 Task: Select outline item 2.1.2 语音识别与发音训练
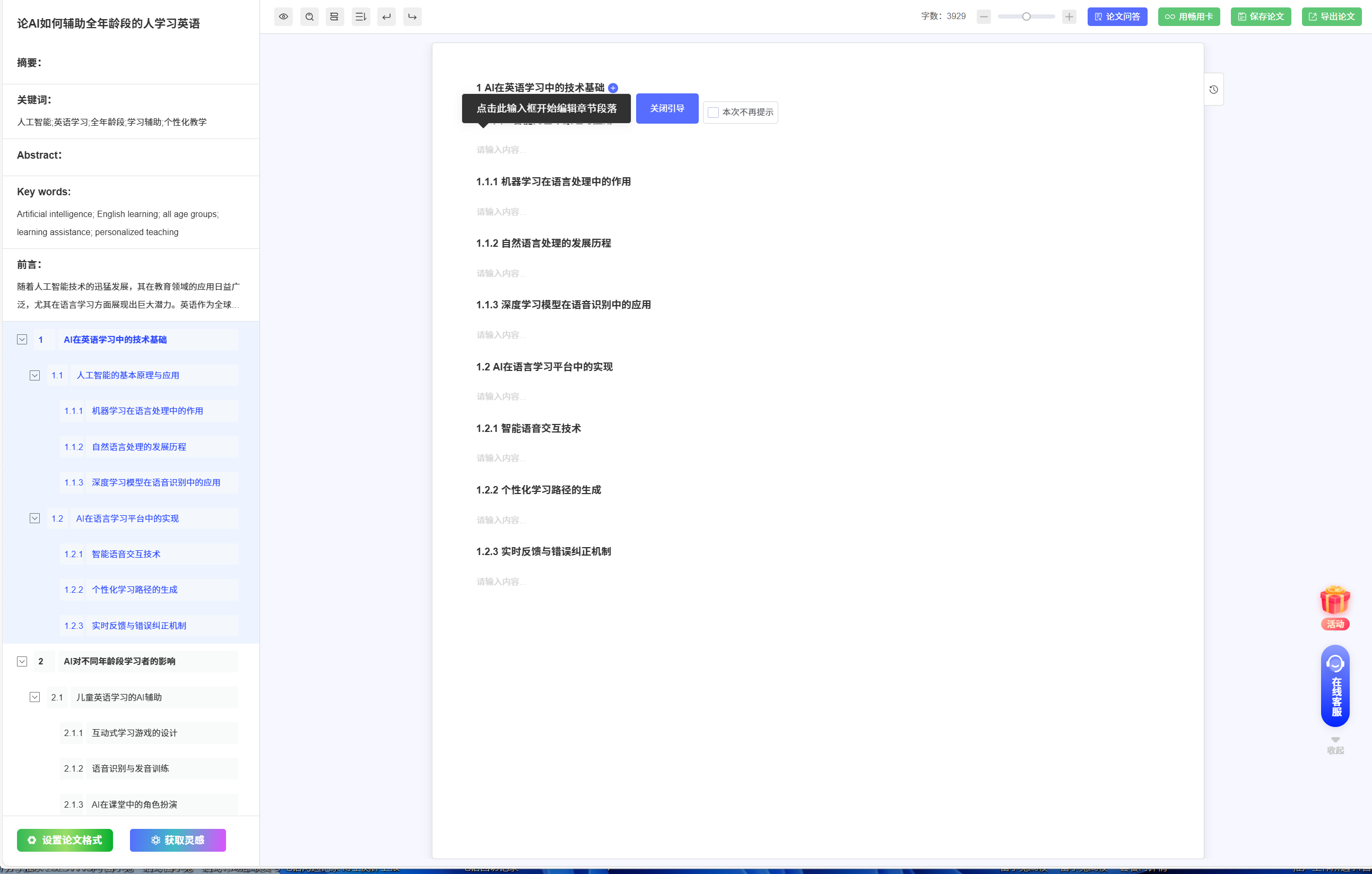click(x=131, y=768)
